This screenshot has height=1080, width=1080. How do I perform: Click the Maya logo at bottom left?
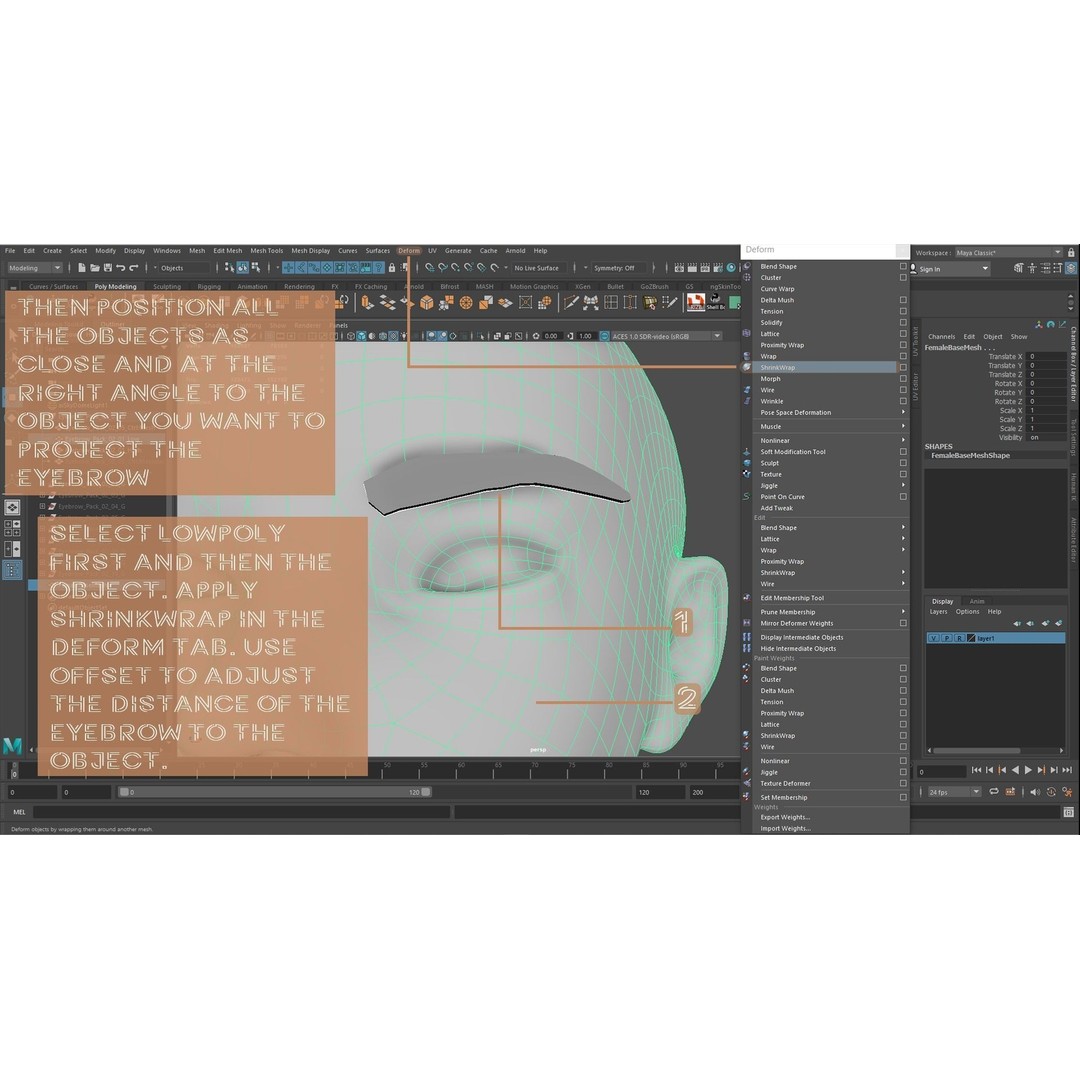click(x=12, y=745)
